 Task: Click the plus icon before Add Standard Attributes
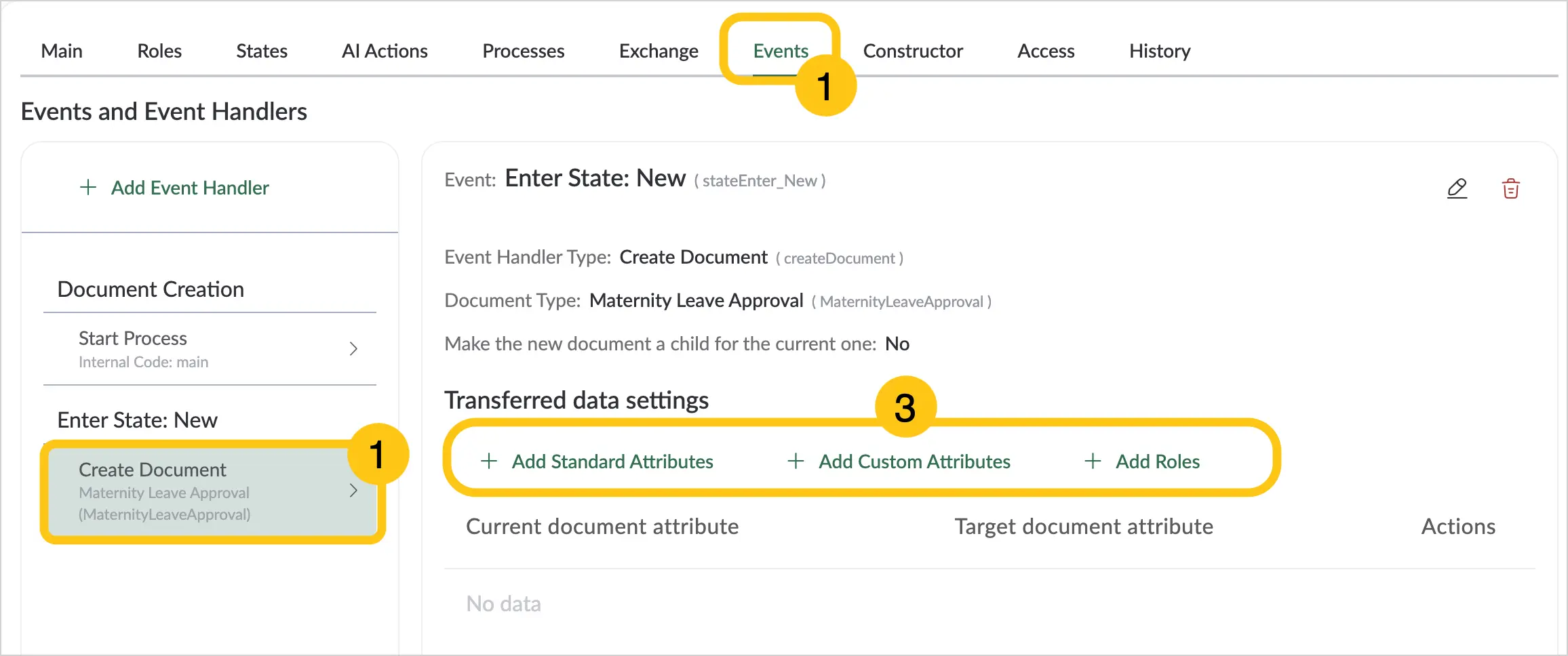pyautogui.click(x=489, y=462)
